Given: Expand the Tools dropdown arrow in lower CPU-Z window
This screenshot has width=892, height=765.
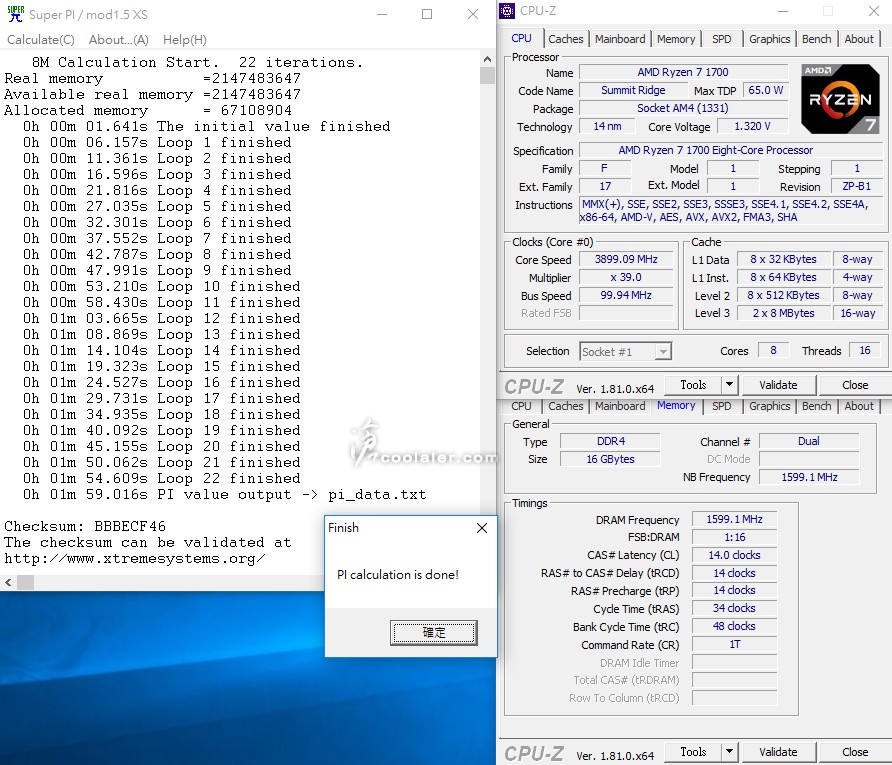Looking at the screenshot, I should click(x=729, y=752).
